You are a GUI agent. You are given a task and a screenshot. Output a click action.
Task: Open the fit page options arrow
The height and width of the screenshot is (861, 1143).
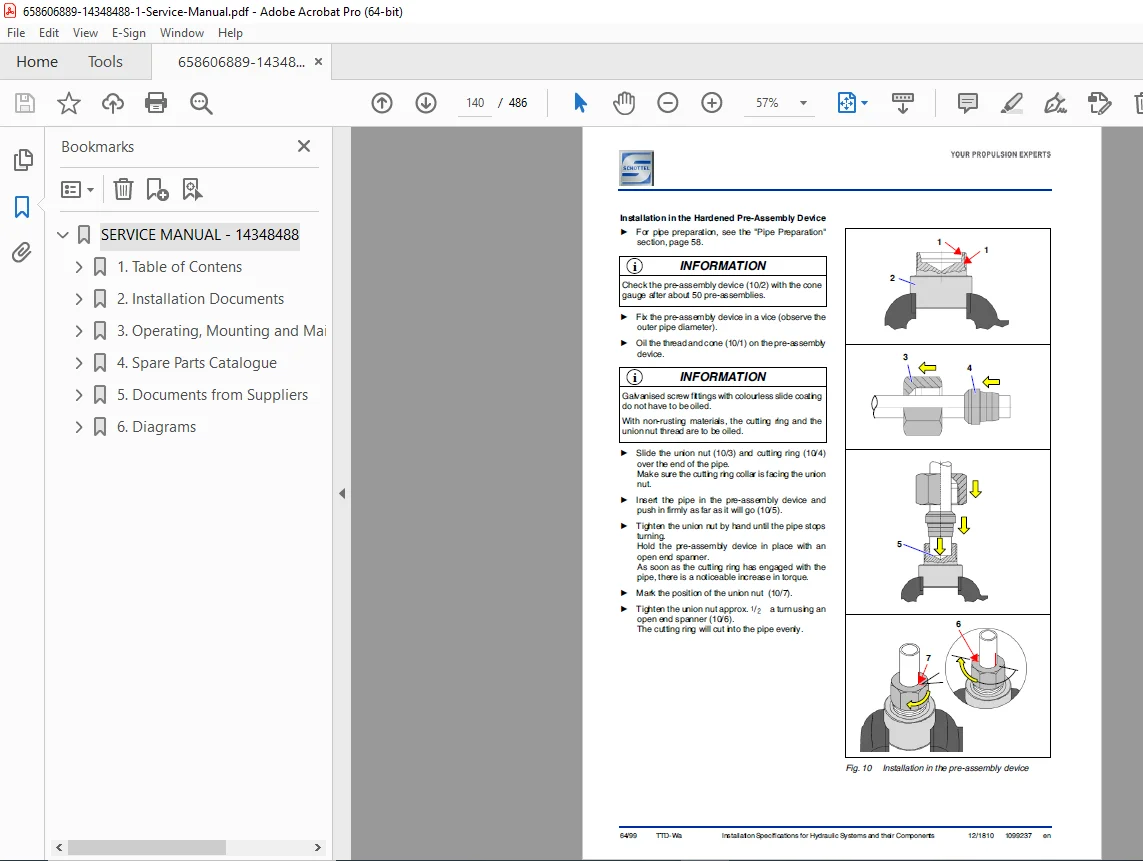coord(865,103)
